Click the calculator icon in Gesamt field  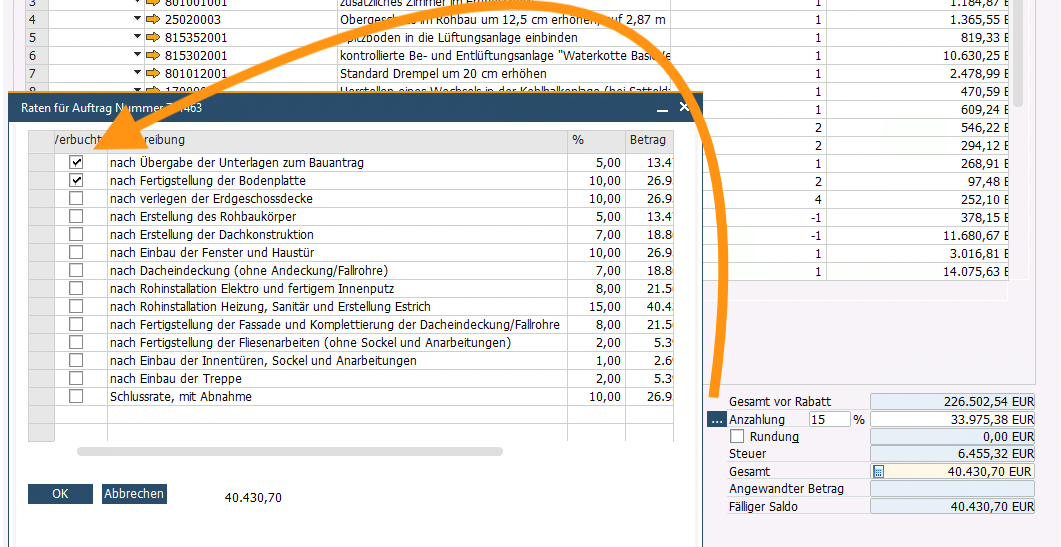pyautogui.click(x=878, y=472)
